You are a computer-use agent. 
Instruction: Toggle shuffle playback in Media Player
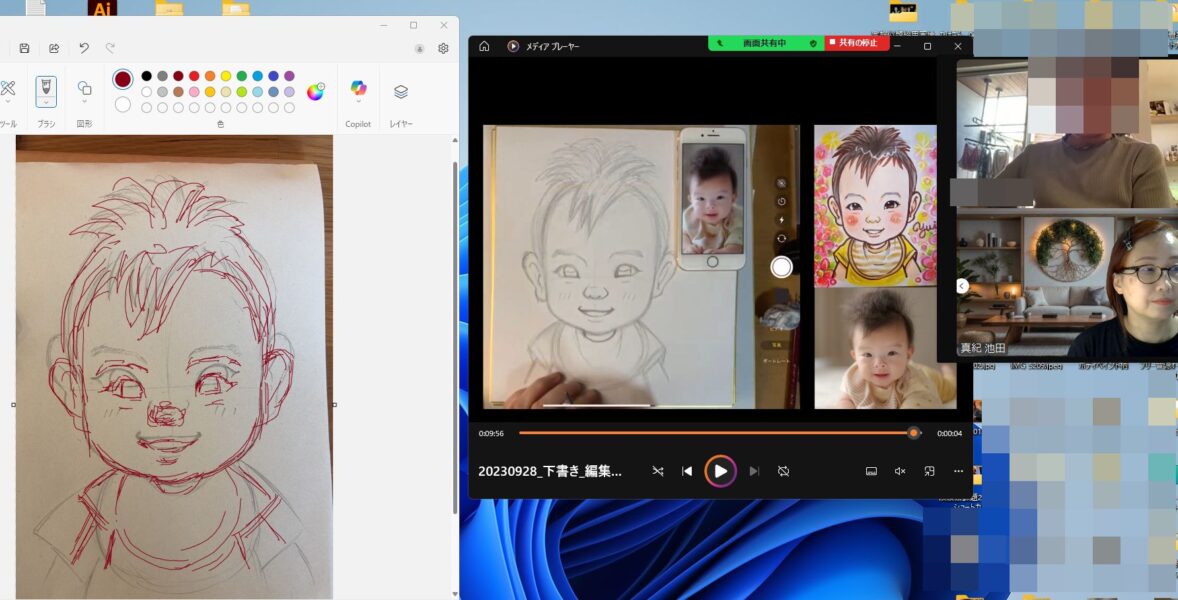coord(658,471)
